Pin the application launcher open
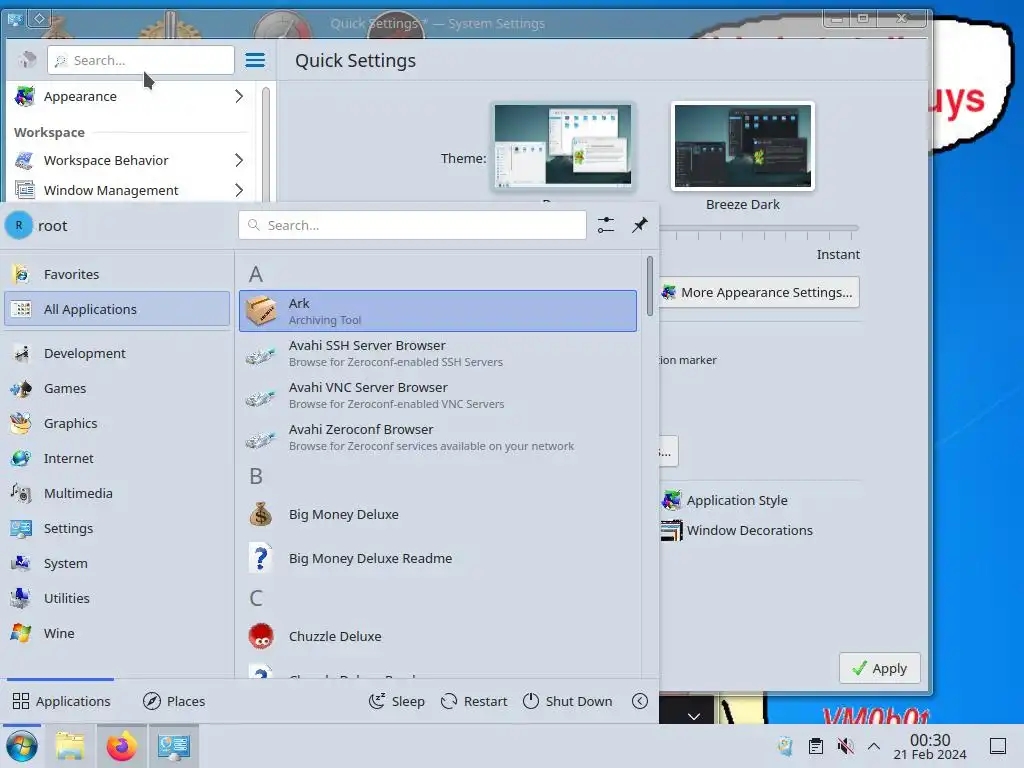This screenshot has width=1024, height=768. tap(640, 225)
